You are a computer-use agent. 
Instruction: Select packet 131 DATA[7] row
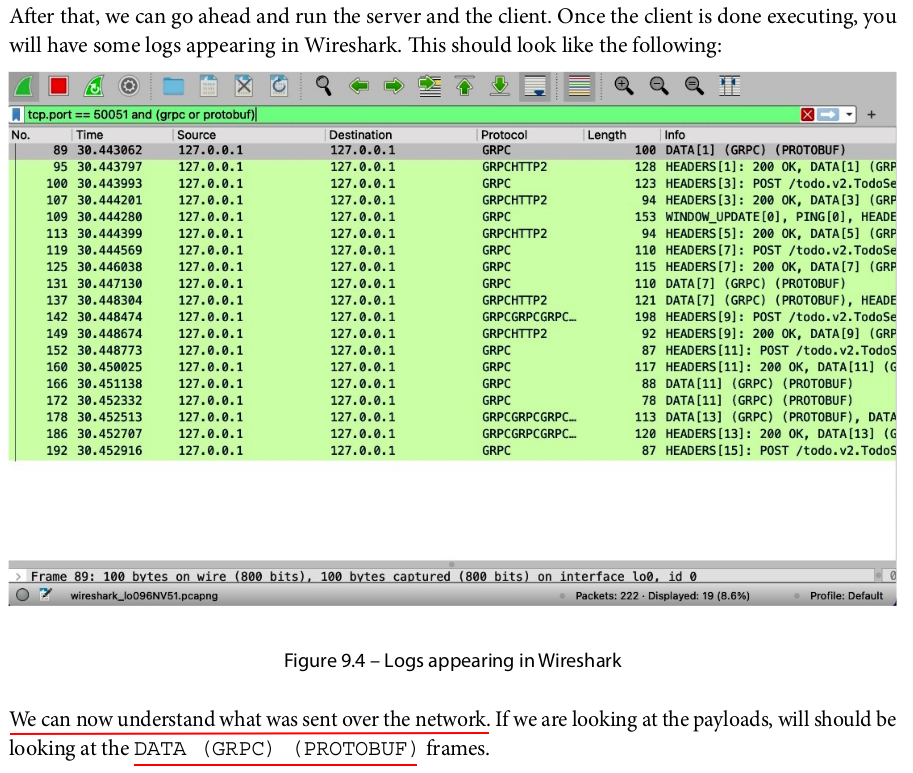coord(452,284)
